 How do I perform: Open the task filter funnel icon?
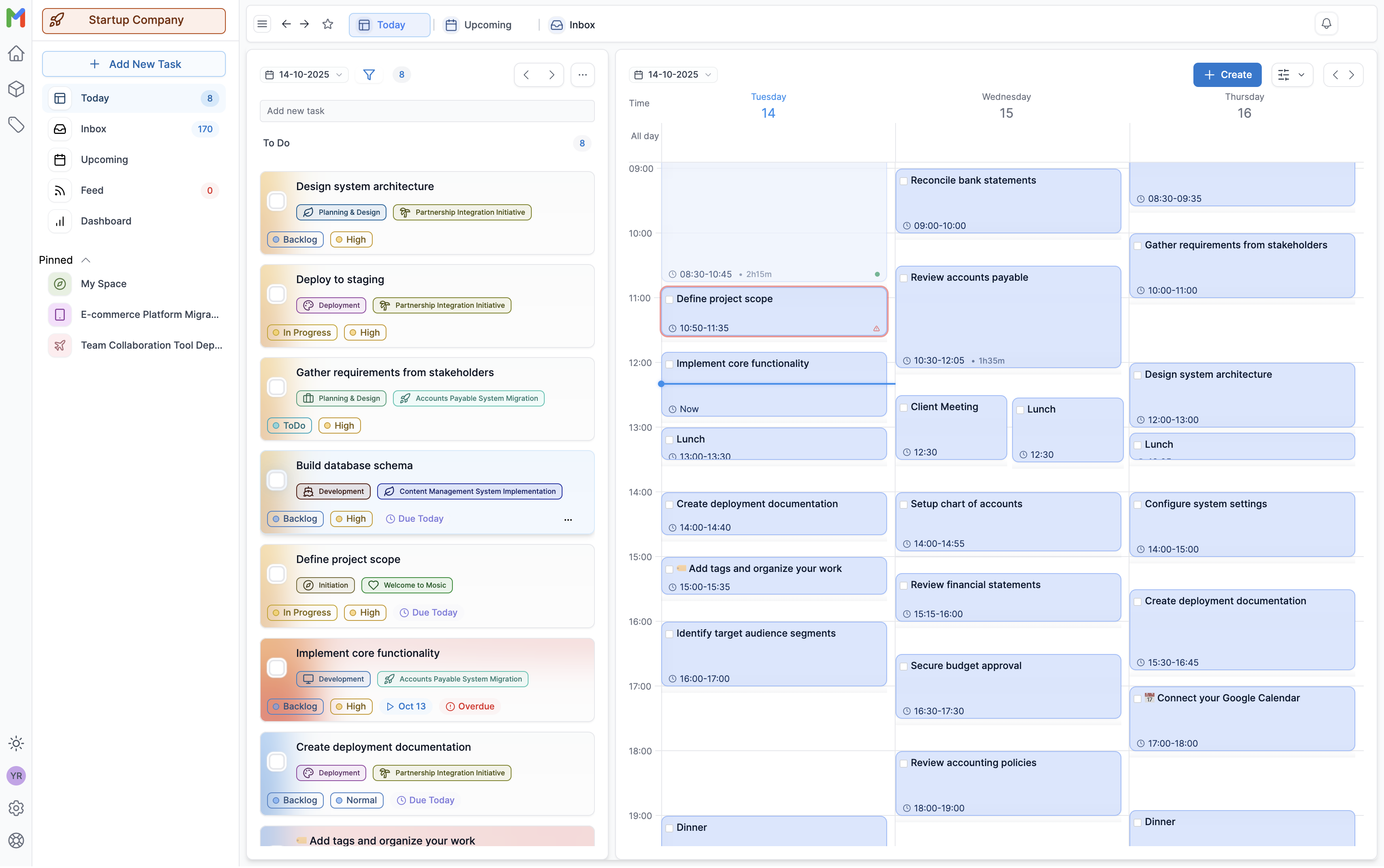pyautogui.click(x=369, y=75)
